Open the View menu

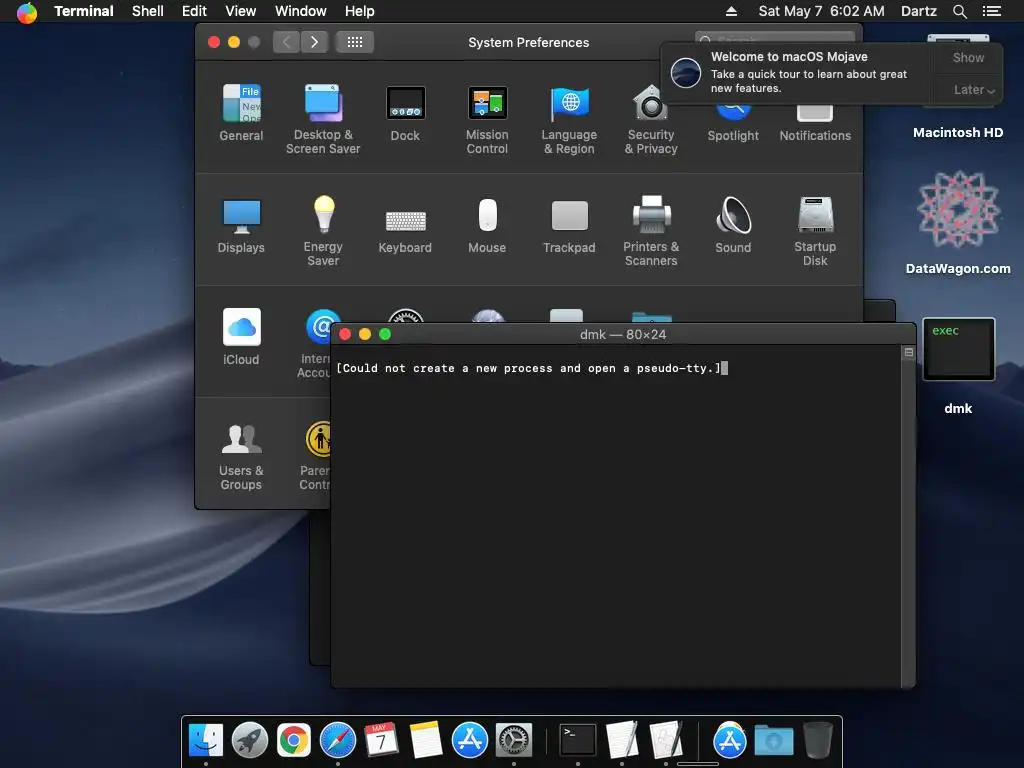240,11
